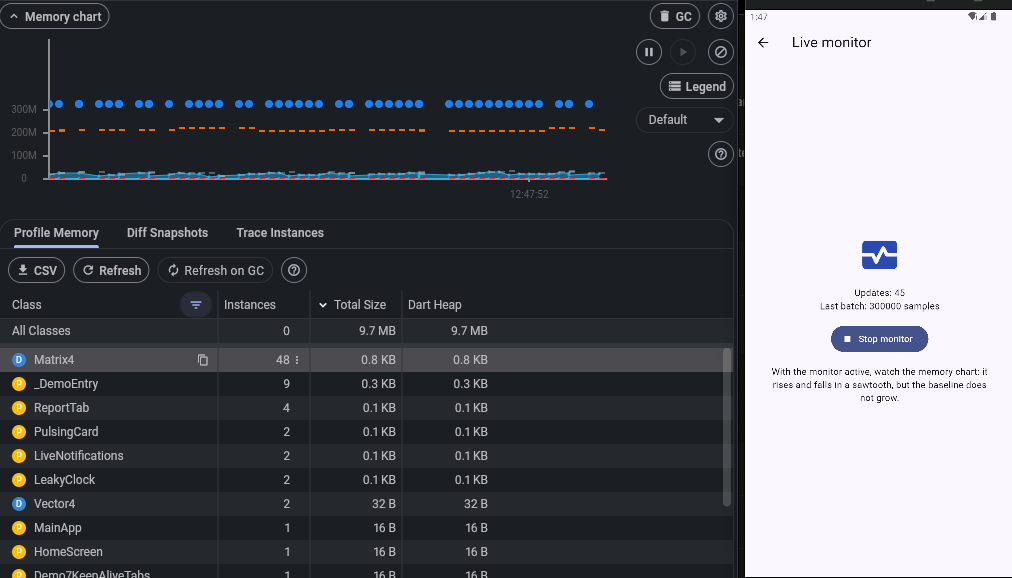Switch to the Trace Instances tab

point(280,233)
